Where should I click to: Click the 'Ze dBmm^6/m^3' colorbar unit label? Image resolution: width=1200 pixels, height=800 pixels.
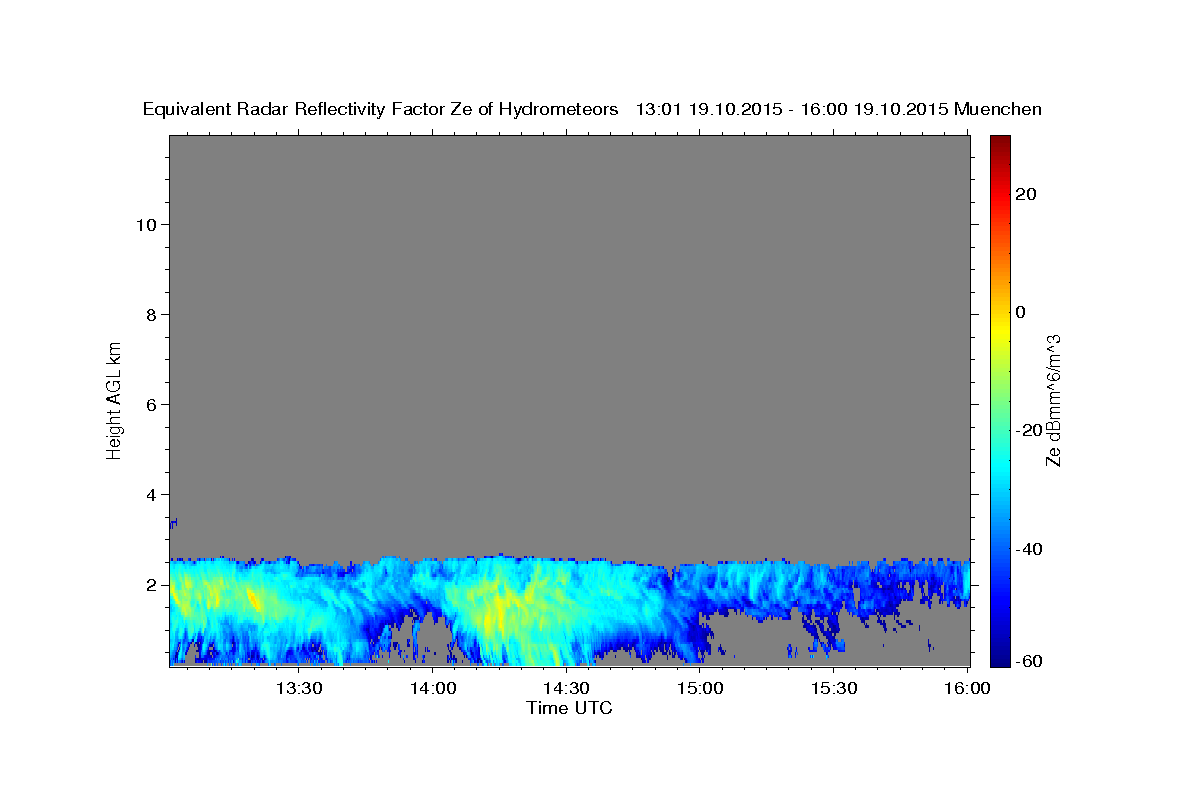pyautogui.click(x=1053, y=400)
